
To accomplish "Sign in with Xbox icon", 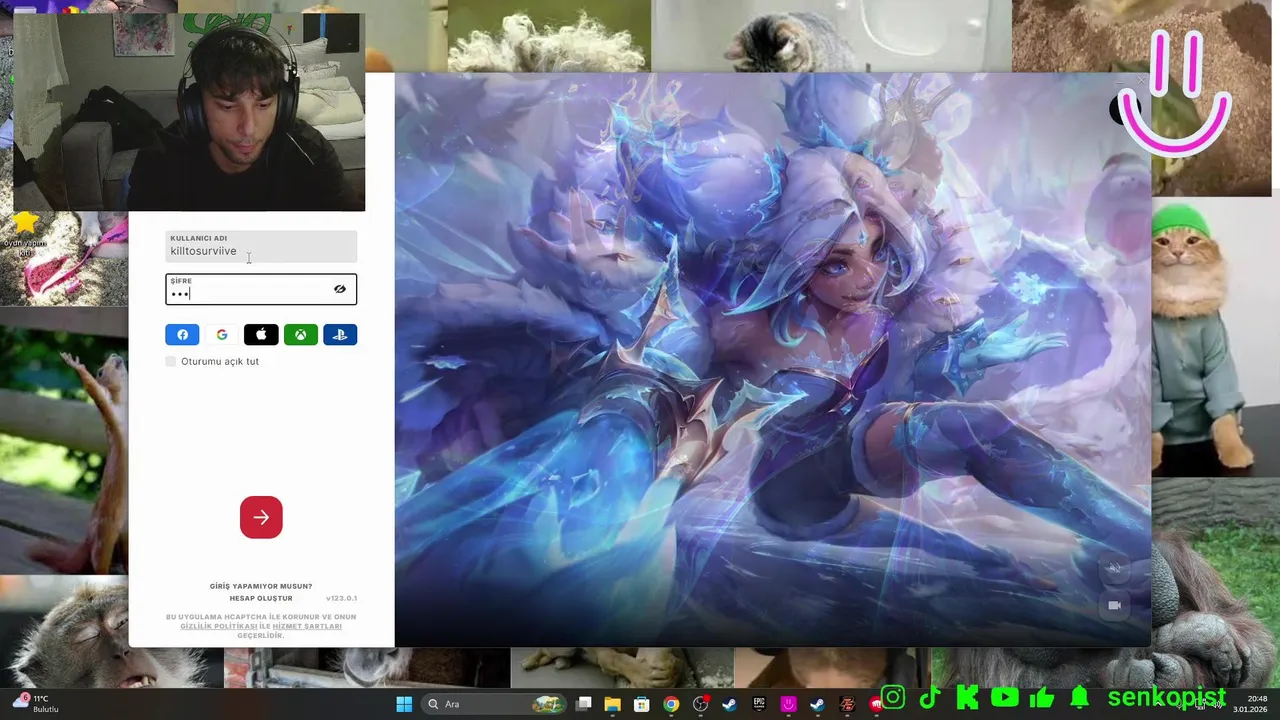I will pos(301,335).
